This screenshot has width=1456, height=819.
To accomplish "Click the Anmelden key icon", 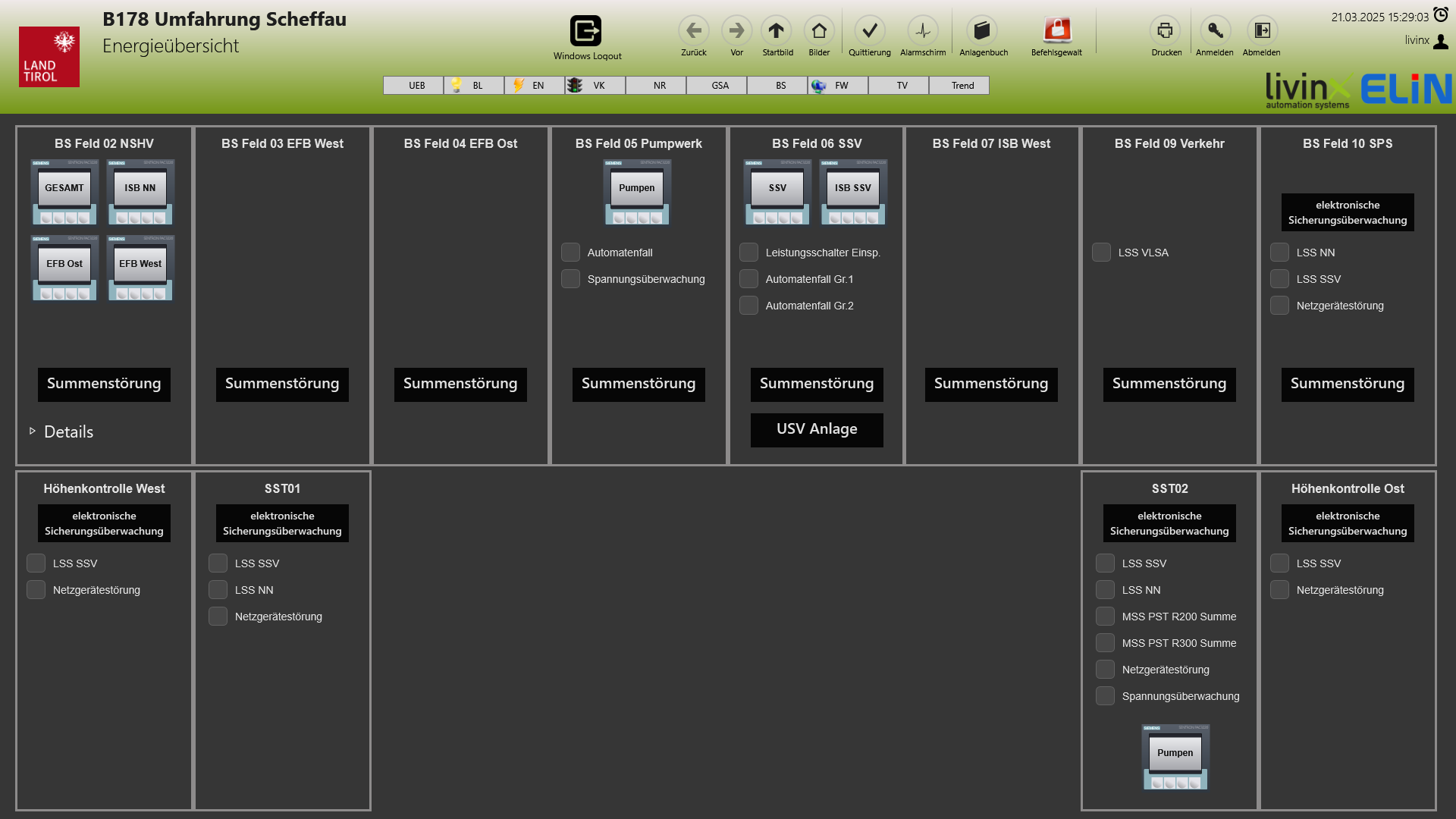I will coord(1214,31).
